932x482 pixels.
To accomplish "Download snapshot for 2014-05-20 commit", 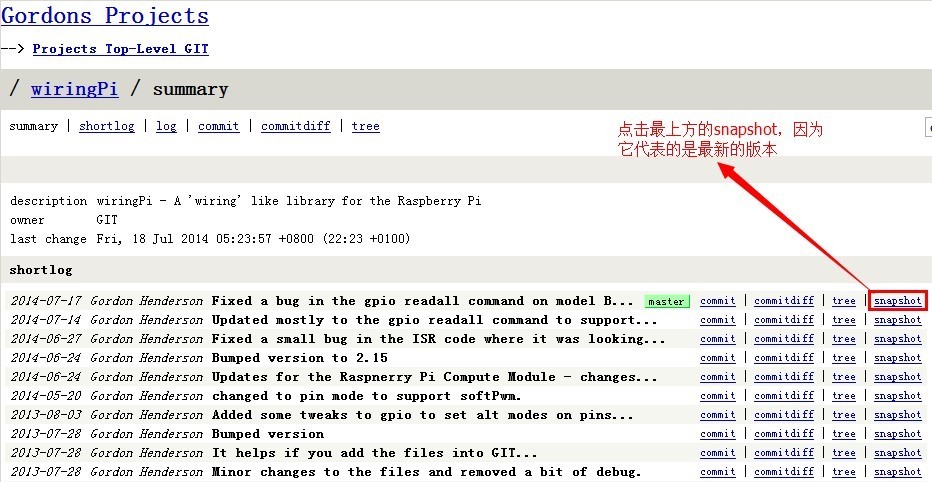I will click(x=898, y=396).
